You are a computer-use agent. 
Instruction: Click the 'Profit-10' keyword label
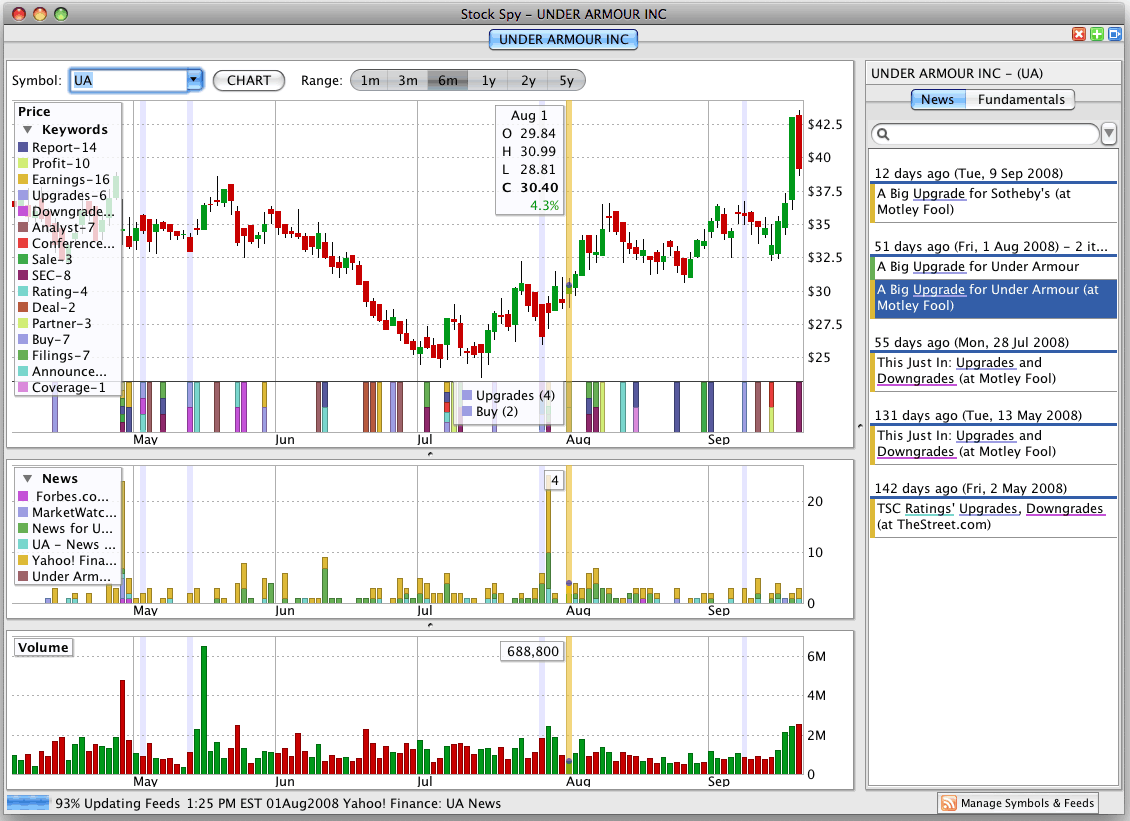[61, 164]
